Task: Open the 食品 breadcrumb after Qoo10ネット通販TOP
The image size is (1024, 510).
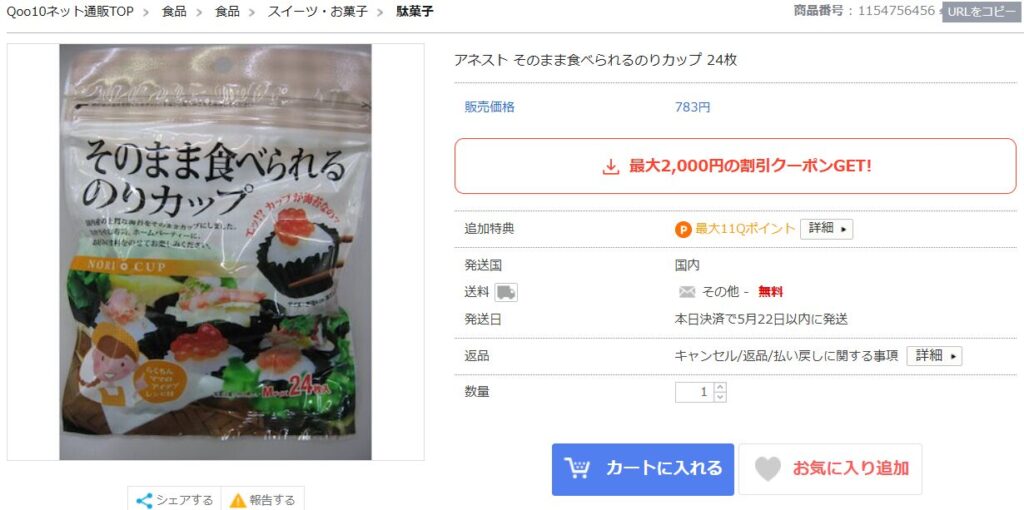Action: pos(174,11)
